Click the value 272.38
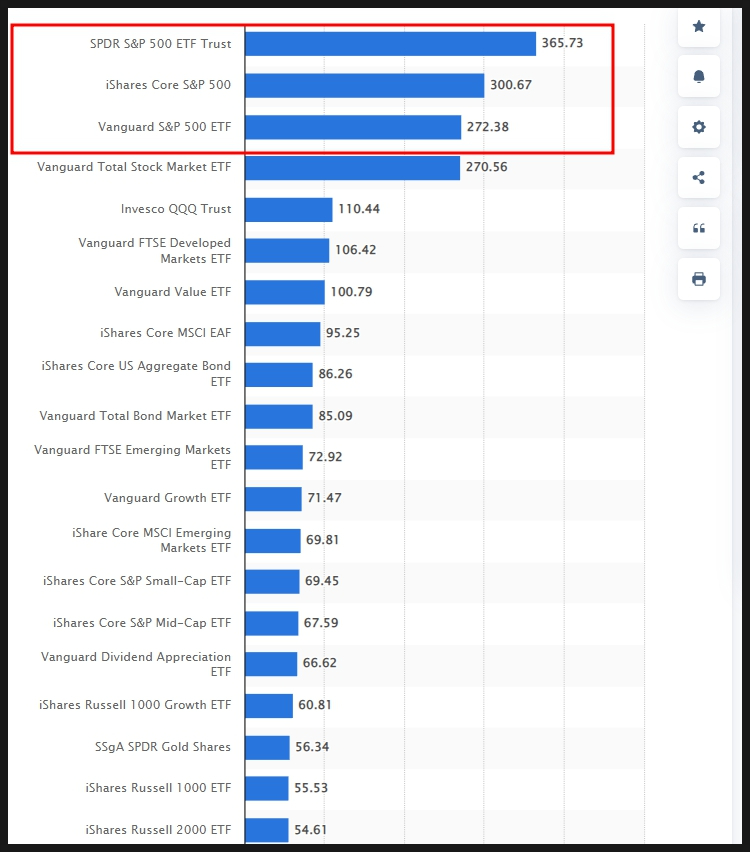This screenshot has height=852, width=750. click(488, 127)
